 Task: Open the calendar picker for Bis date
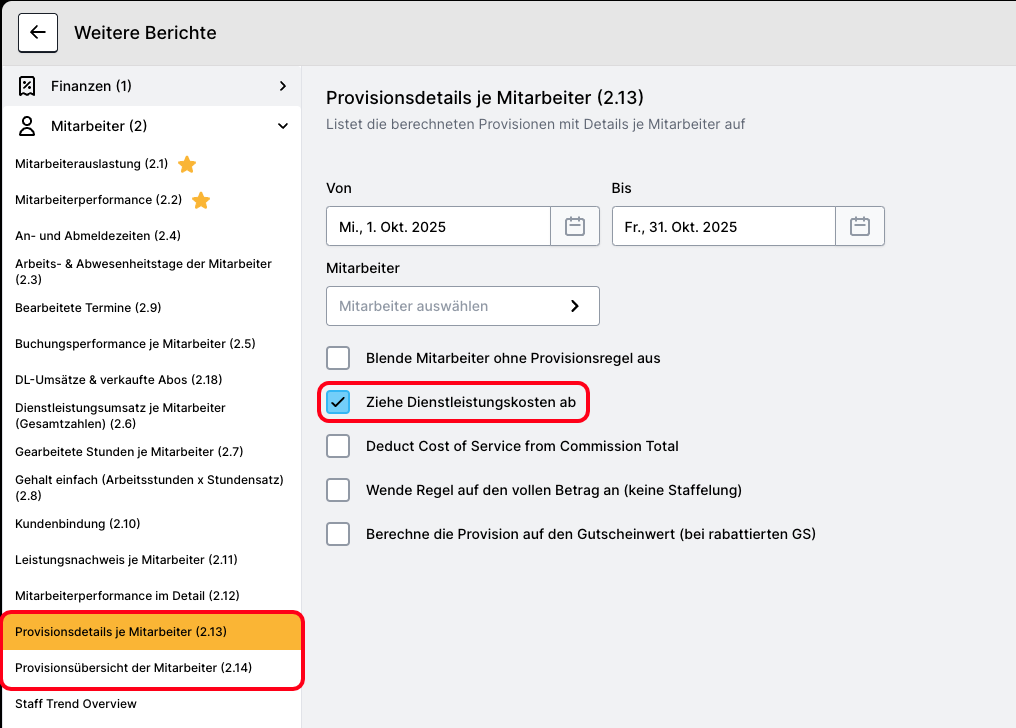click(860, 226)
